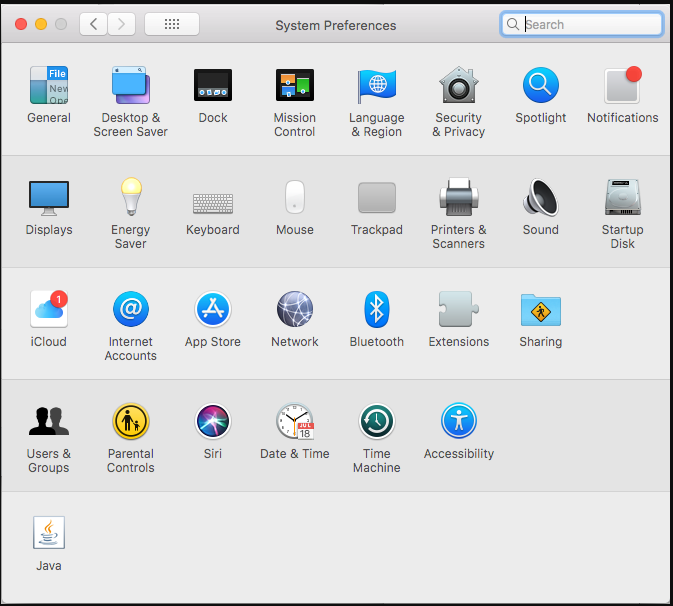The height and width of the screenshot is (606, 673).
Task: Open Printers & Scanners pane
Action: tap(458, 198)
